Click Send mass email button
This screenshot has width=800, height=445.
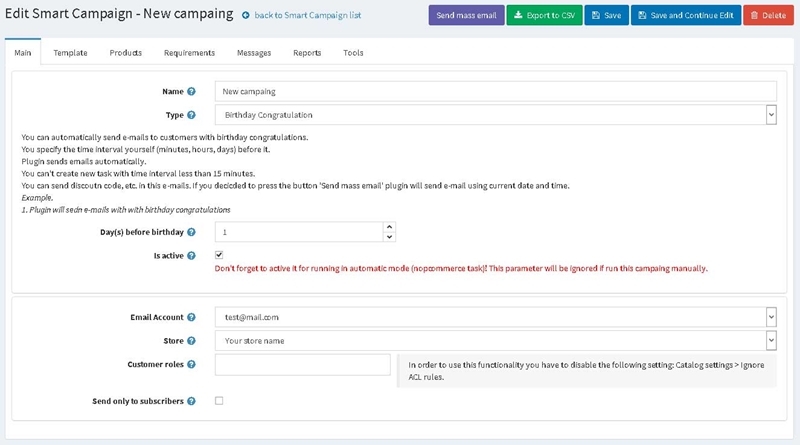click(x=466, y=15)
